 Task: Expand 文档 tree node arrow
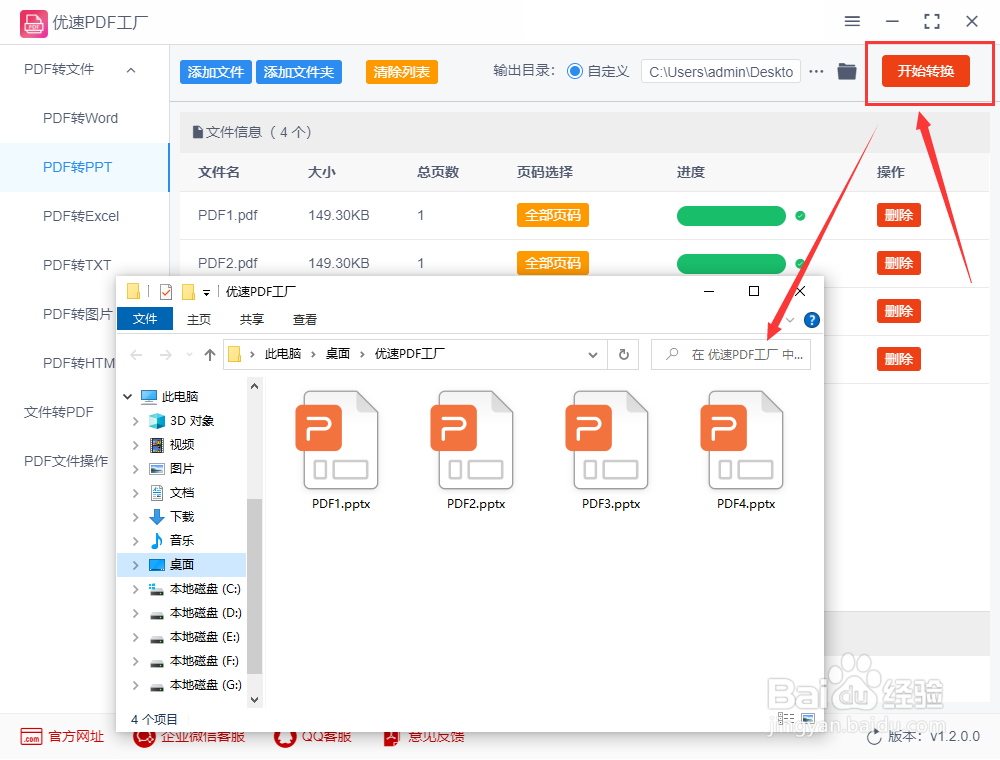[x=135, y=493]
